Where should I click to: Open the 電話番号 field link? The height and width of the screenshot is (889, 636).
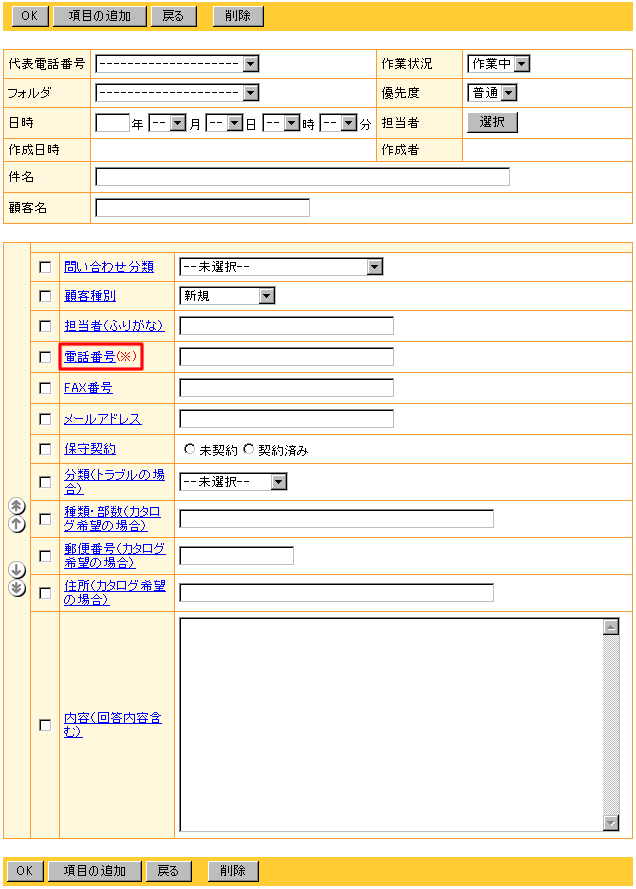tap(89, 356)
